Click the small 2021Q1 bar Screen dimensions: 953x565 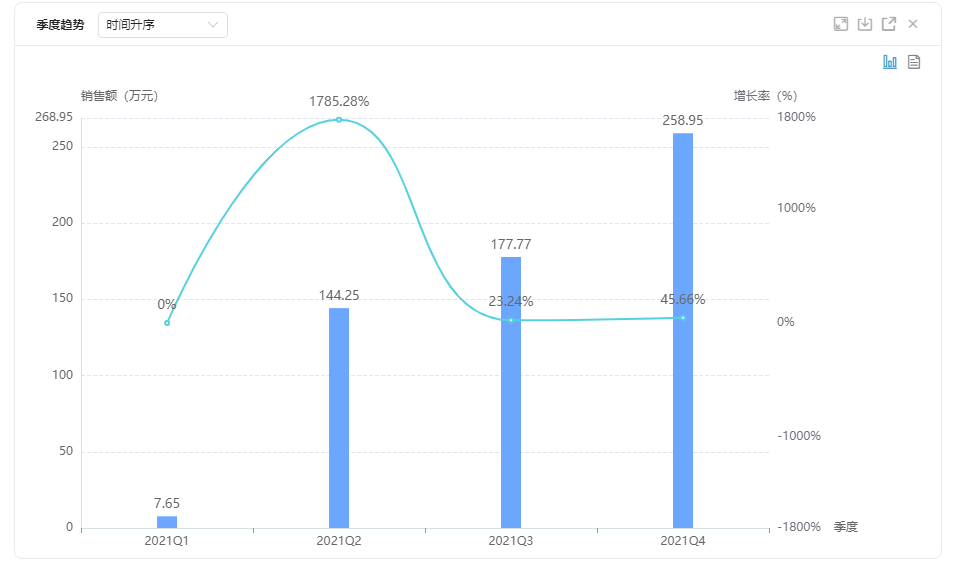(x=167, y=522)
